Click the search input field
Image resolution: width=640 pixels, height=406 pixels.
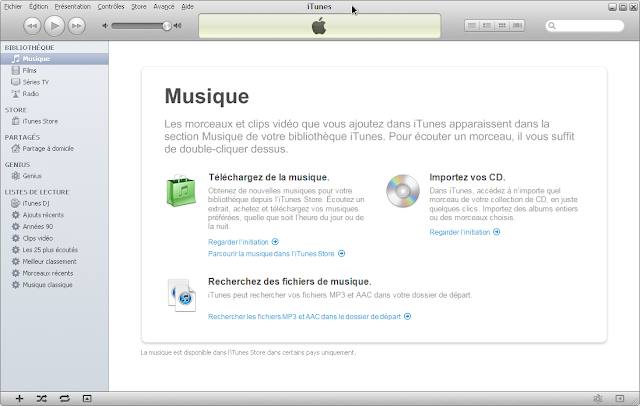point(584,26)
